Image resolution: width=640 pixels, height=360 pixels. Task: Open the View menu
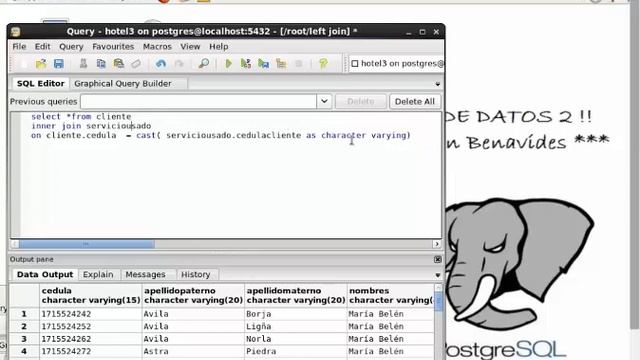click(x=190, y=47)
